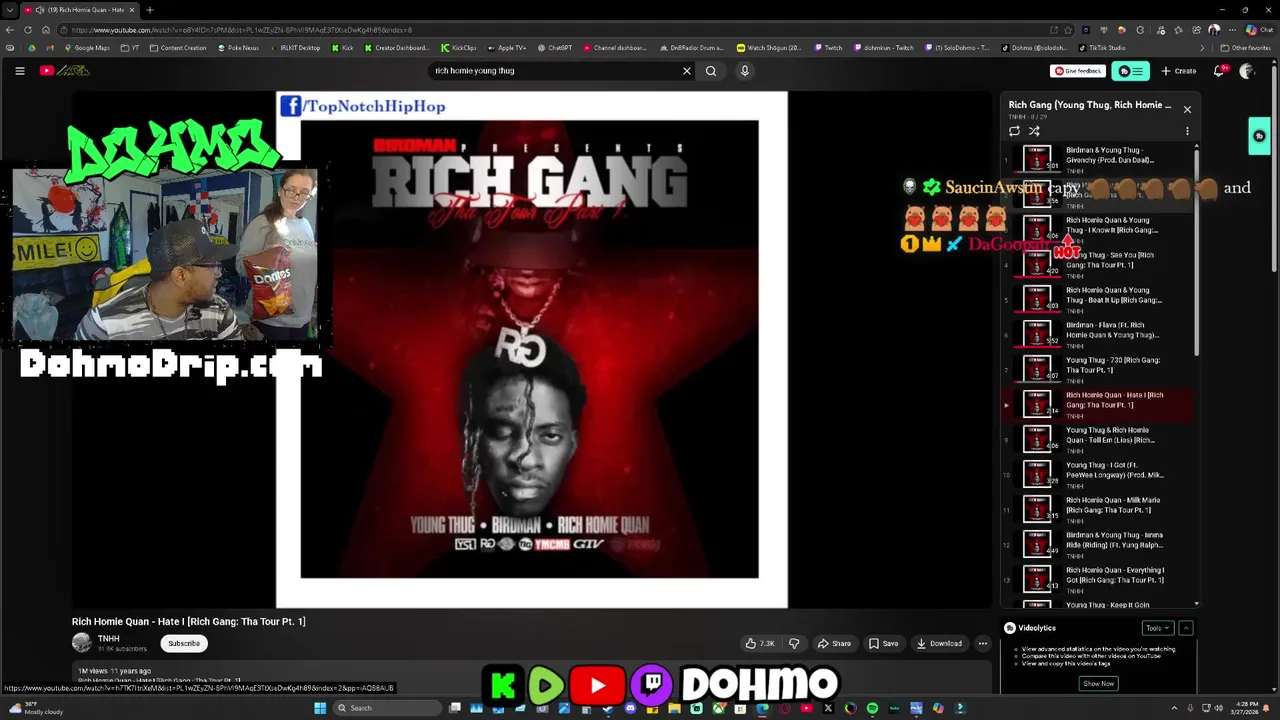Save the video to a playlist
Viewport: 1280px width, 720px height.
coord(883,644)
